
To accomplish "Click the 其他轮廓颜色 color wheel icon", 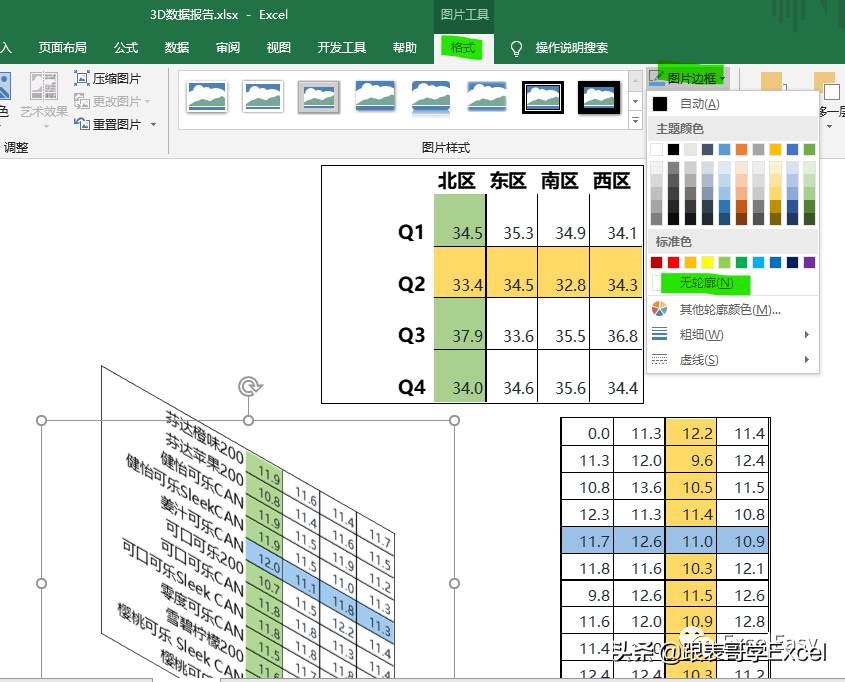I will (x=660, y=309).
